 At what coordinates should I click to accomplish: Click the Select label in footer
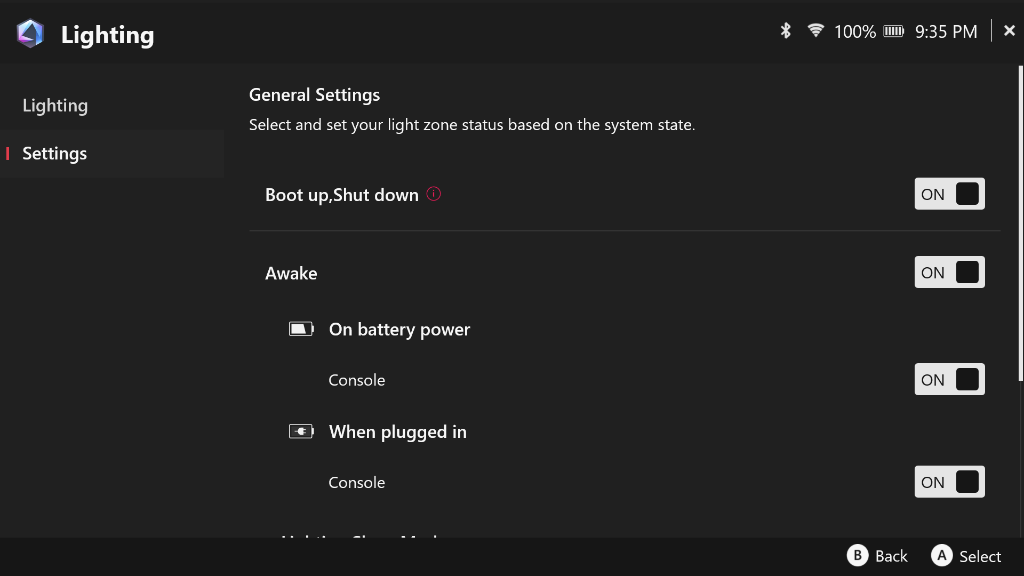point(980,556)
